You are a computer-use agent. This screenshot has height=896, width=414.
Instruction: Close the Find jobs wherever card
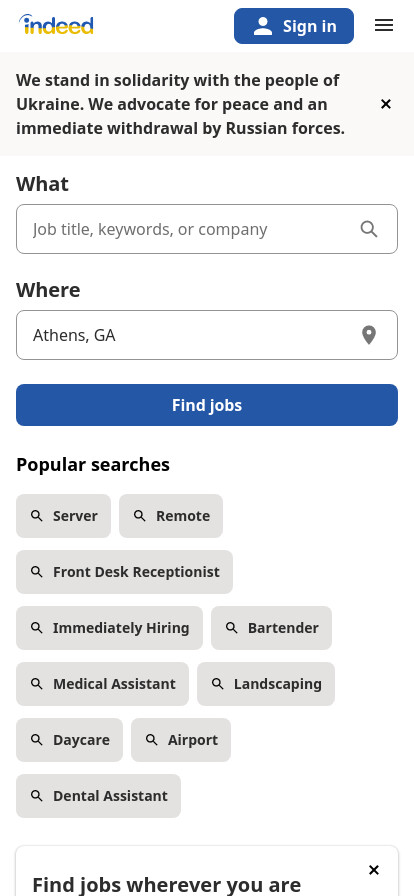point(374,870)
